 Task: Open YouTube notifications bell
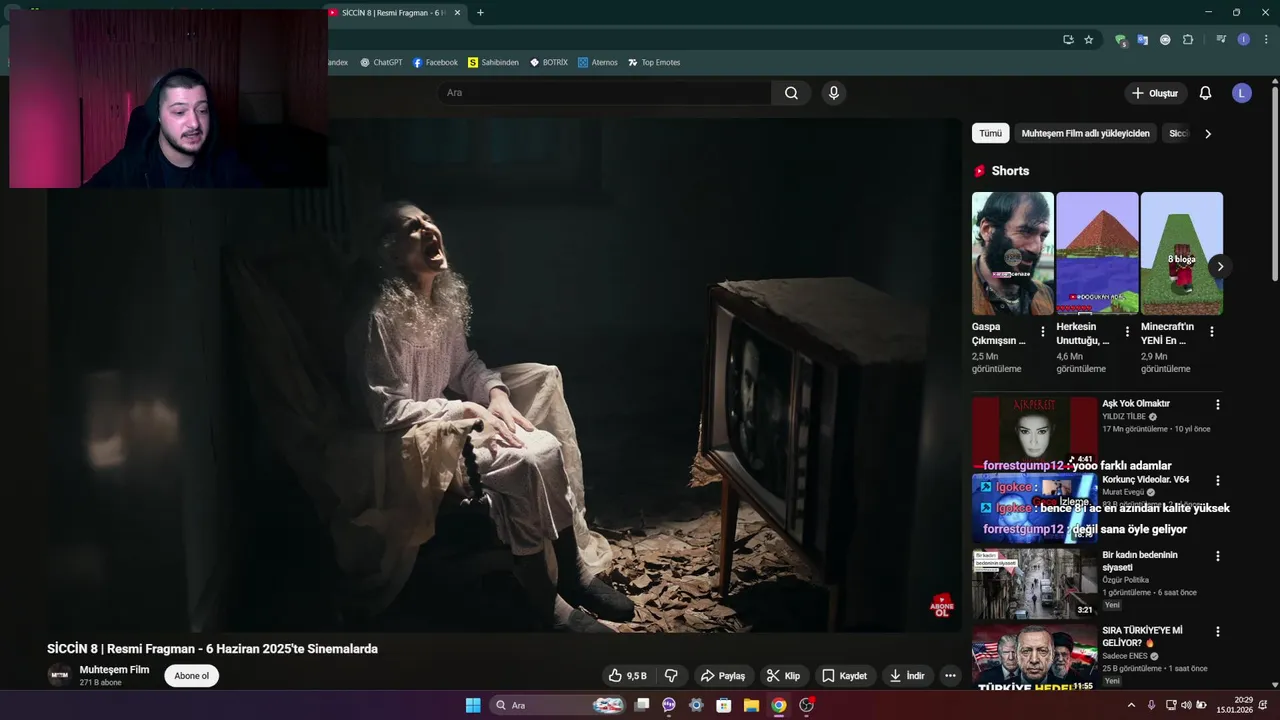[x=1205, y=93]
